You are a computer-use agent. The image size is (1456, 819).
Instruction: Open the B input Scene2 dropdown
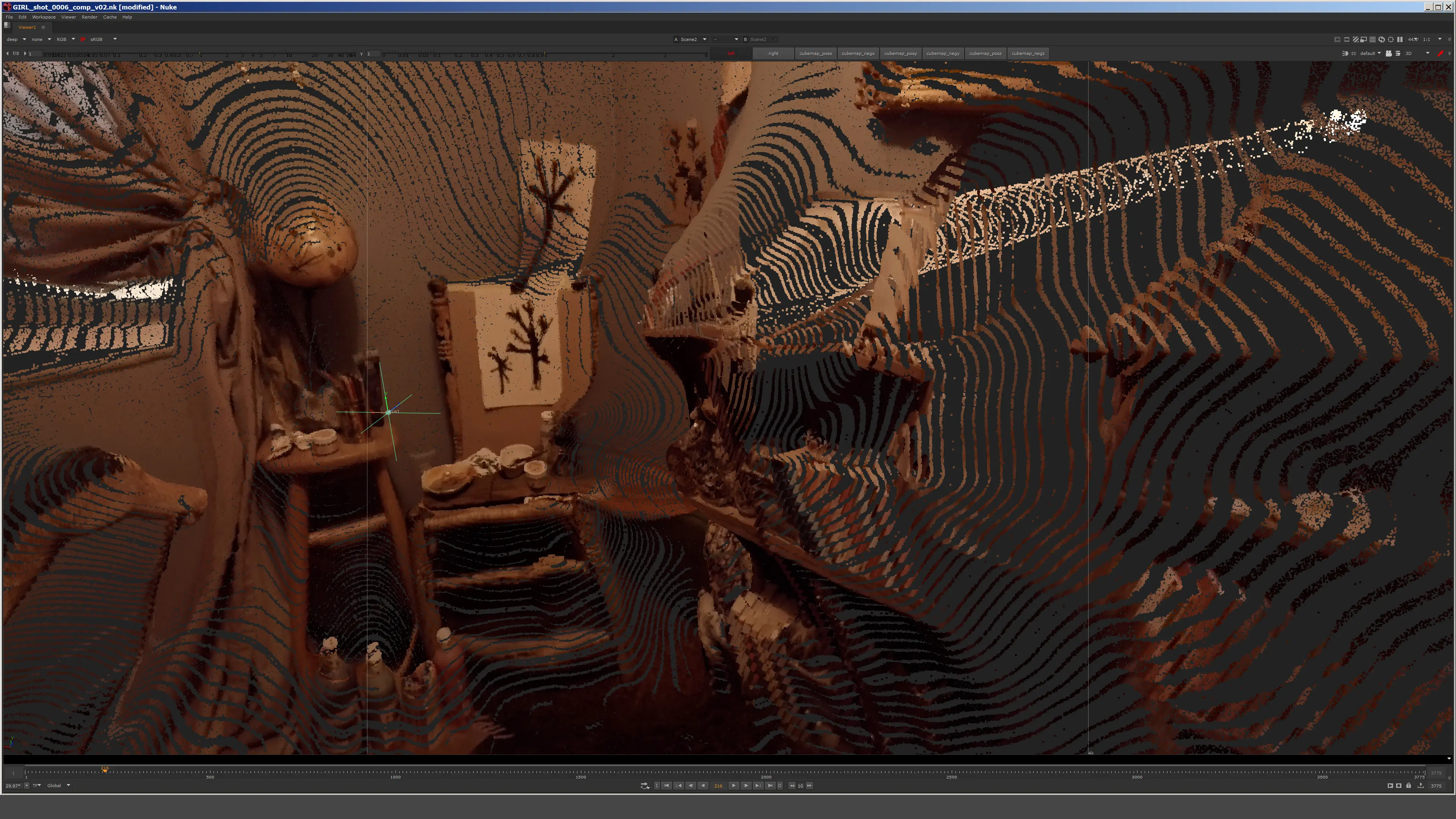(763, 39)
